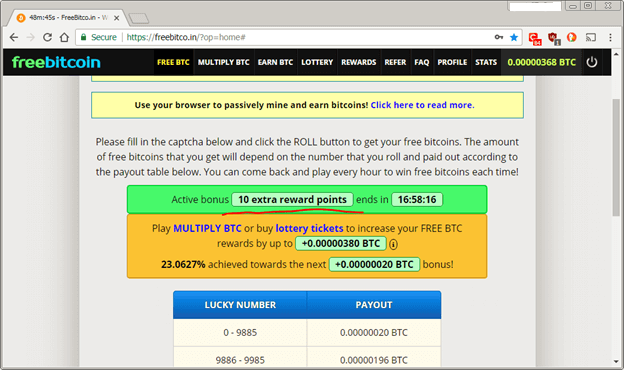Click the 23.0627% progress text
Image resolution: width=624 pixels, height=370 pixels.
pyautogui.click(x=183, y=265)
